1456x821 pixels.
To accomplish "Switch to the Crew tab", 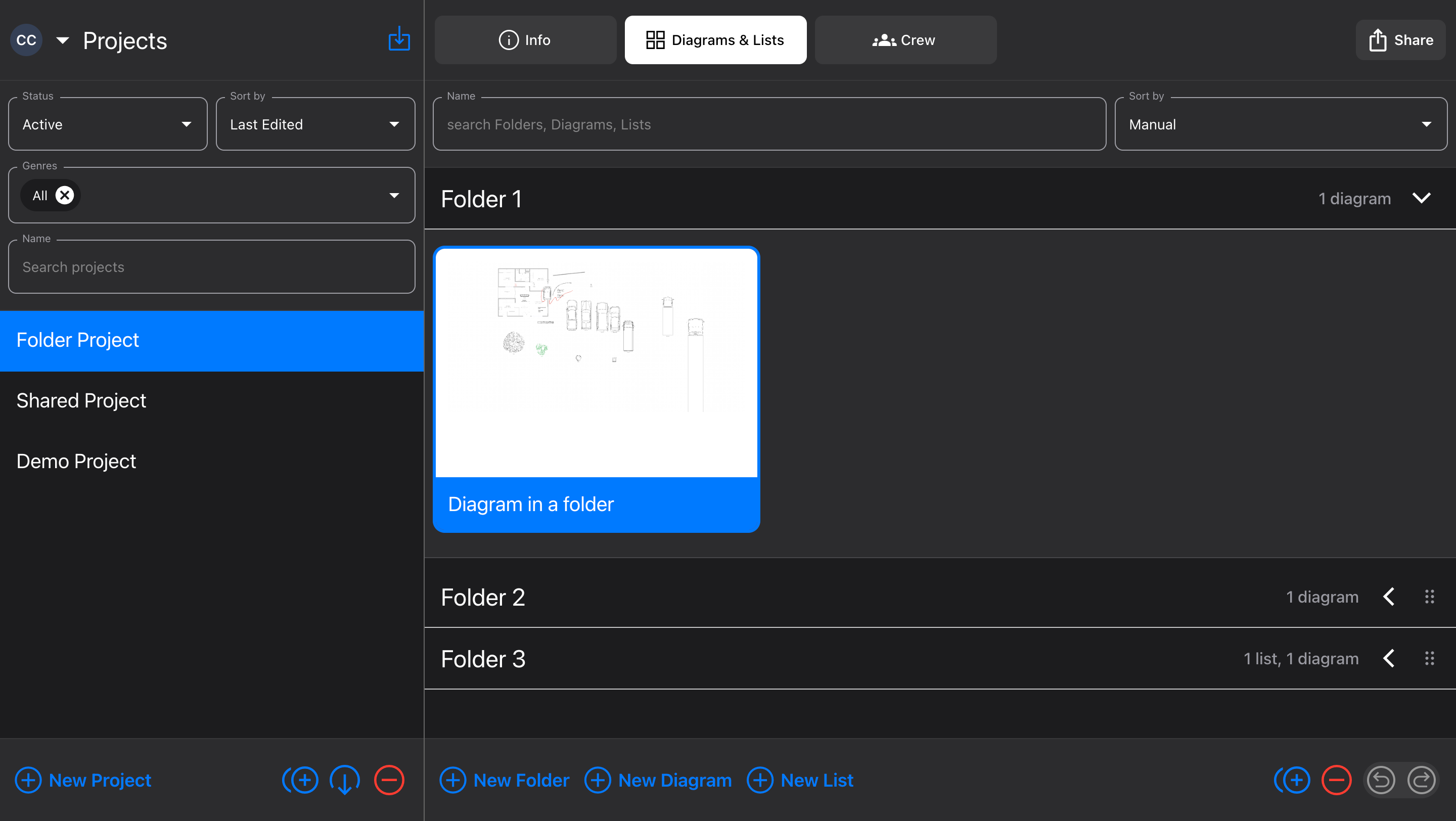I will pos(905,40).
